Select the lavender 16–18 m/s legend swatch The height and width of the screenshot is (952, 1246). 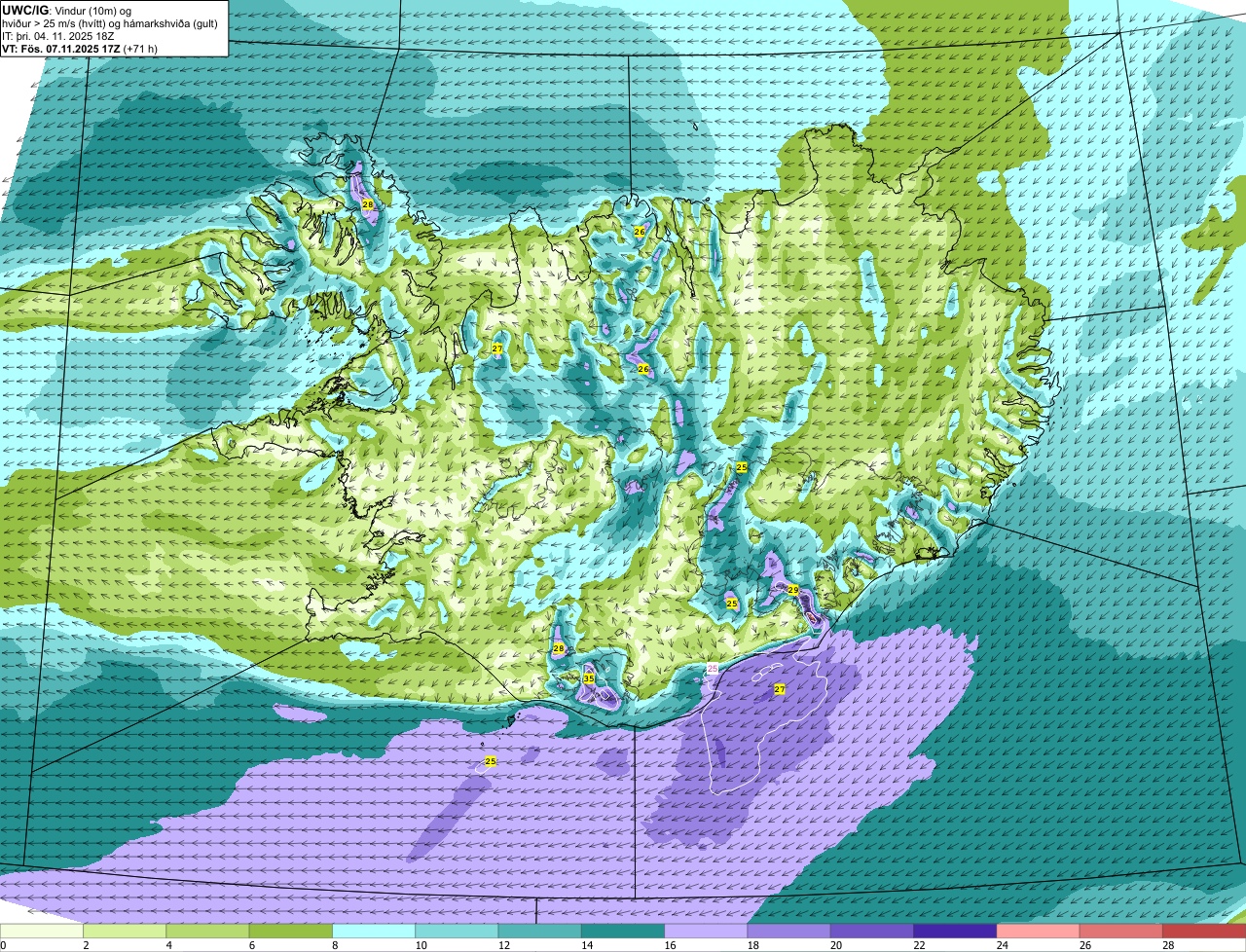(x=706, y=932)
